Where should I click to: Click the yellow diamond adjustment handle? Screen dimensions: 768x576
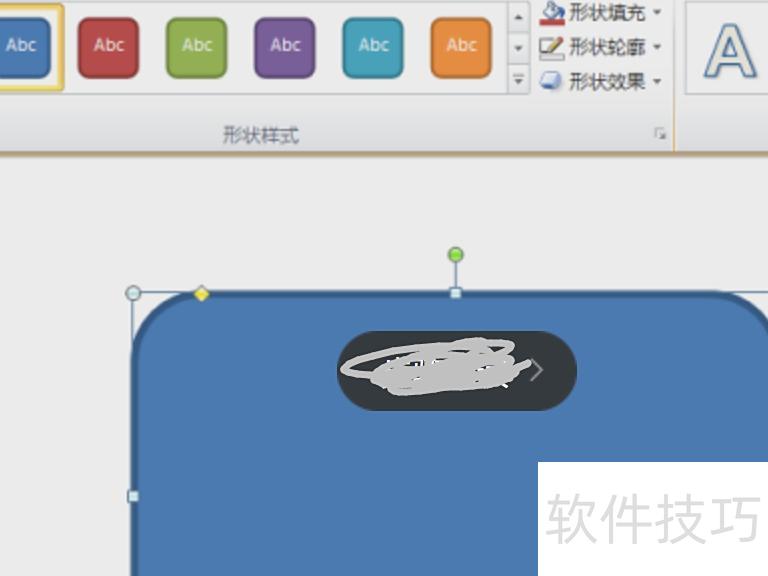[x=202, y=294]
